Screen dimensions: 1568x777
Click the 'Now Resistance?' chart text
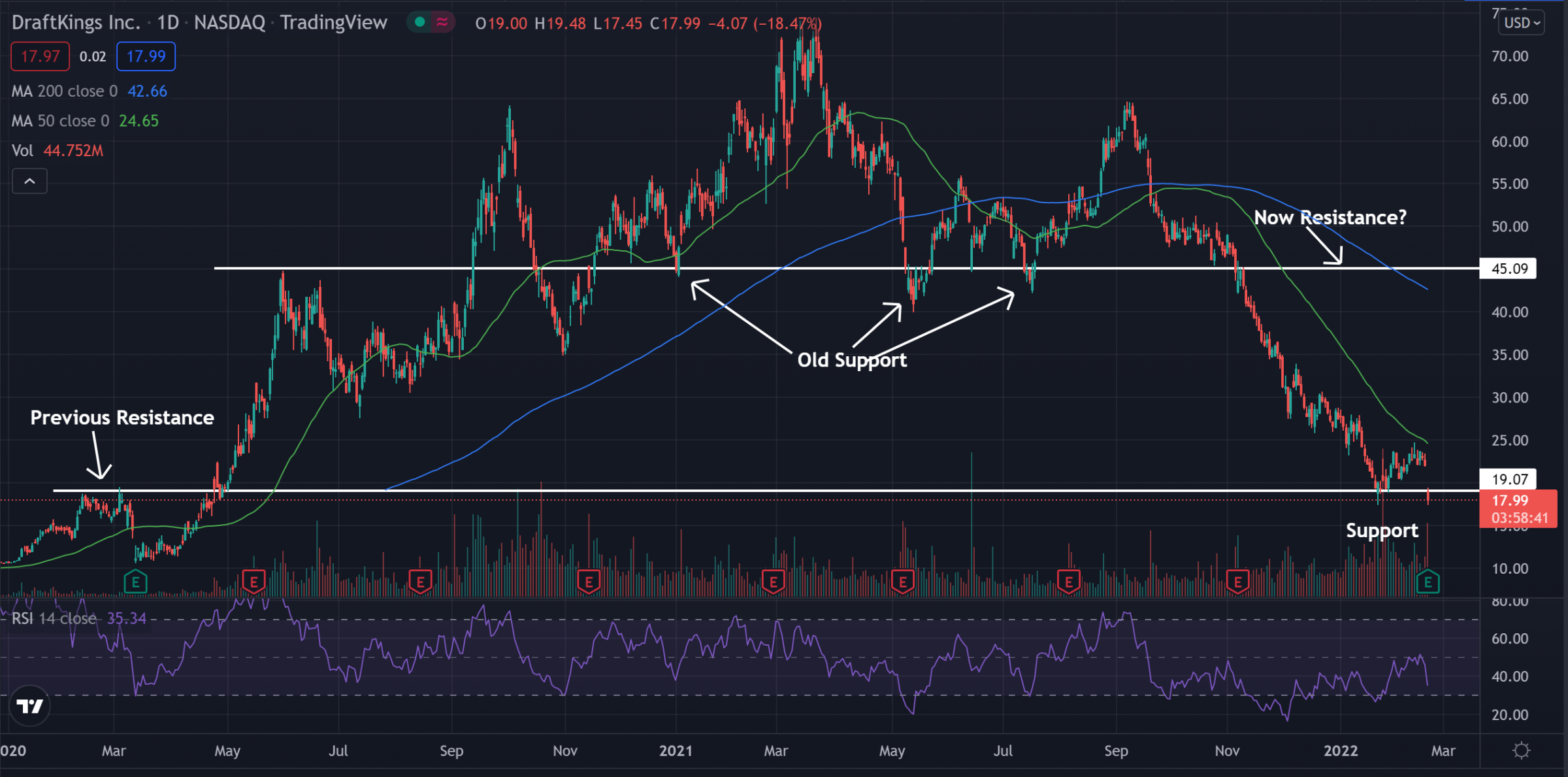pos(1330,218)
